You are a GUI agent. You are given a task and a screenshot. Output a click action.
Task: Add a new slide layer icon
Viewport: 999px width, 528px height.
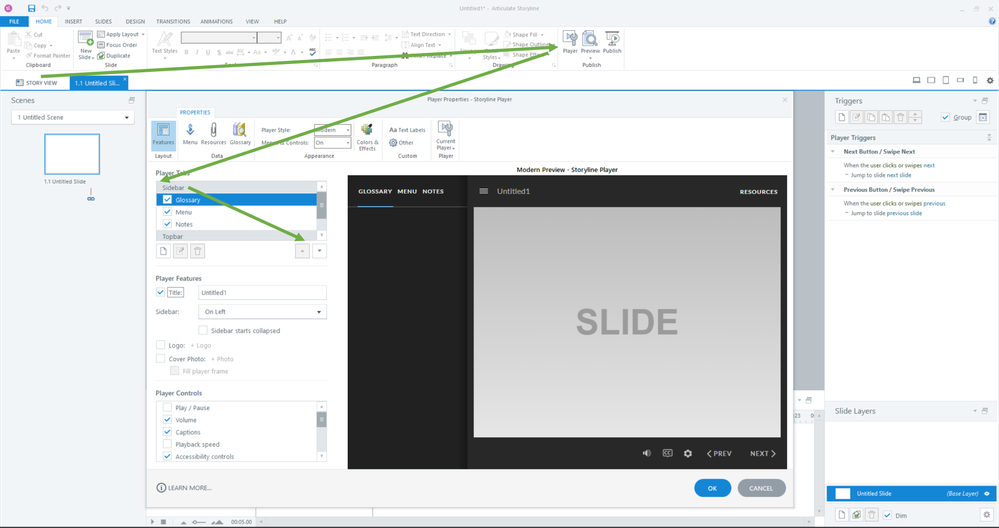click(842, 515)
